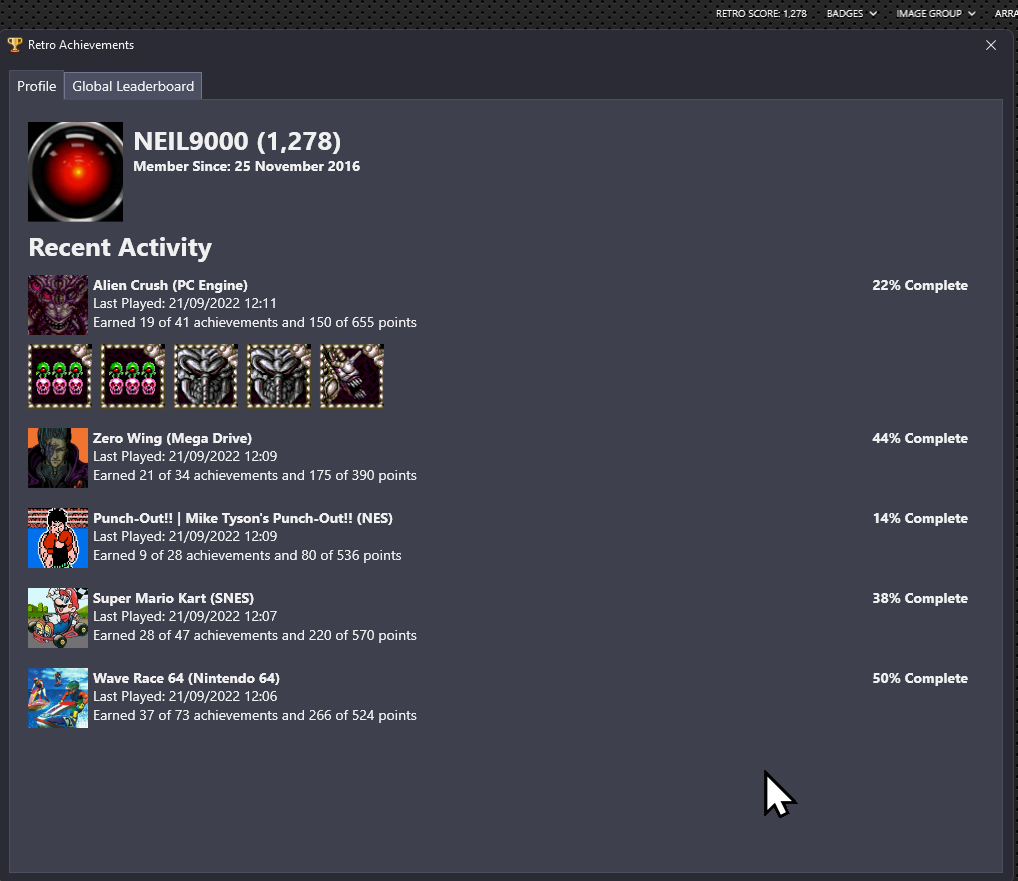Click the RETRO SCORE: 1,278 label

click(761, 14)
